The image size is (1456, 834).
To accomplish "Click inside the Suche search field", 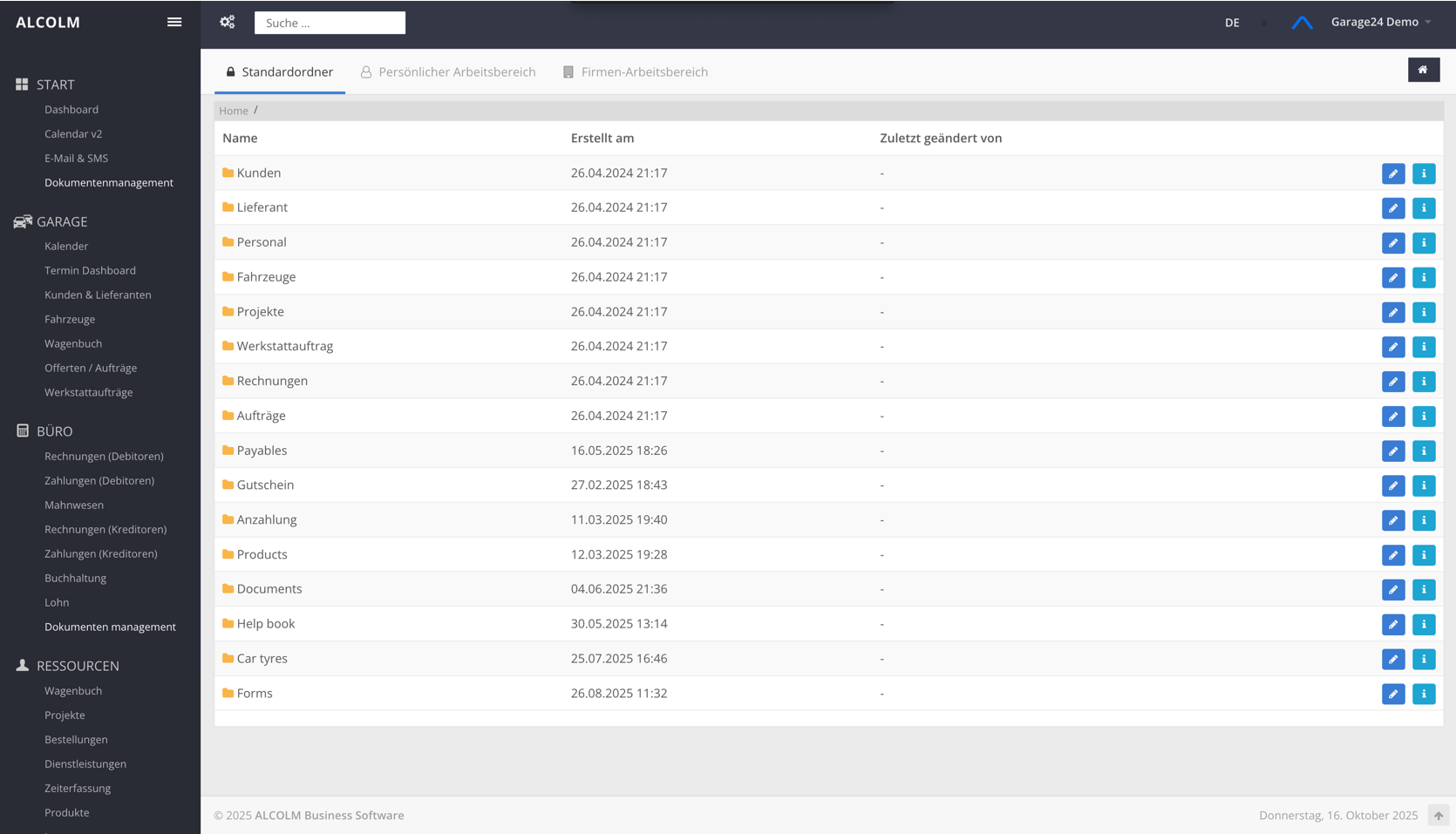I will click(x=330, y=23).
